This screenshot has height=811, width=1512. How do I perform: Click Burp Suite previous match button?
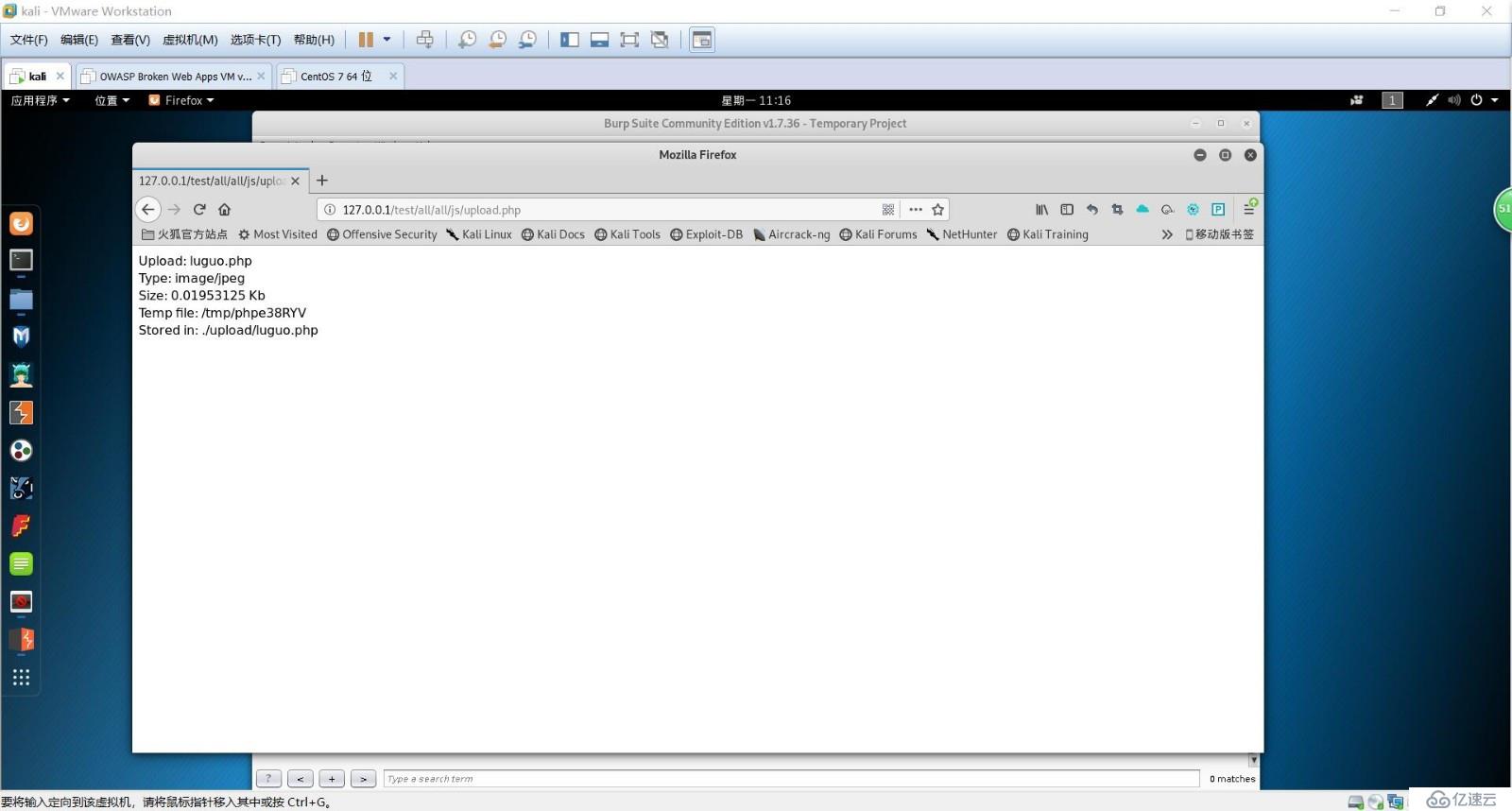[301, 779]
